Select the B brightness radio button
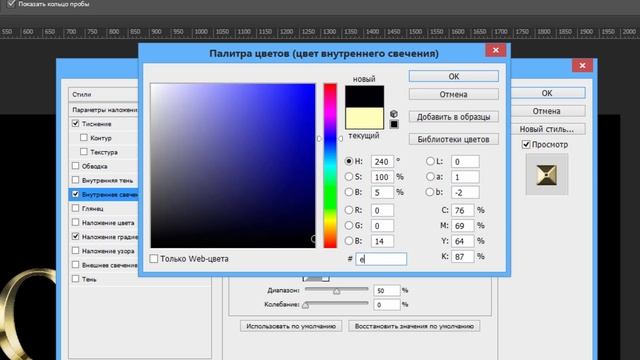This screenshot has width=640, height=360. click(349, 192)
